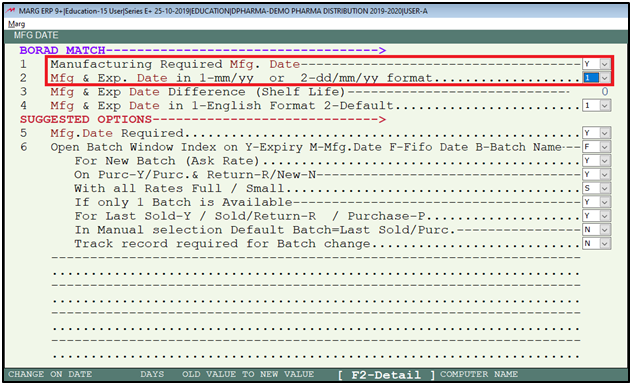Click the F2-Detail button
Image resolution: width=632 pixels, height=385 pixels.
[386, 375]
